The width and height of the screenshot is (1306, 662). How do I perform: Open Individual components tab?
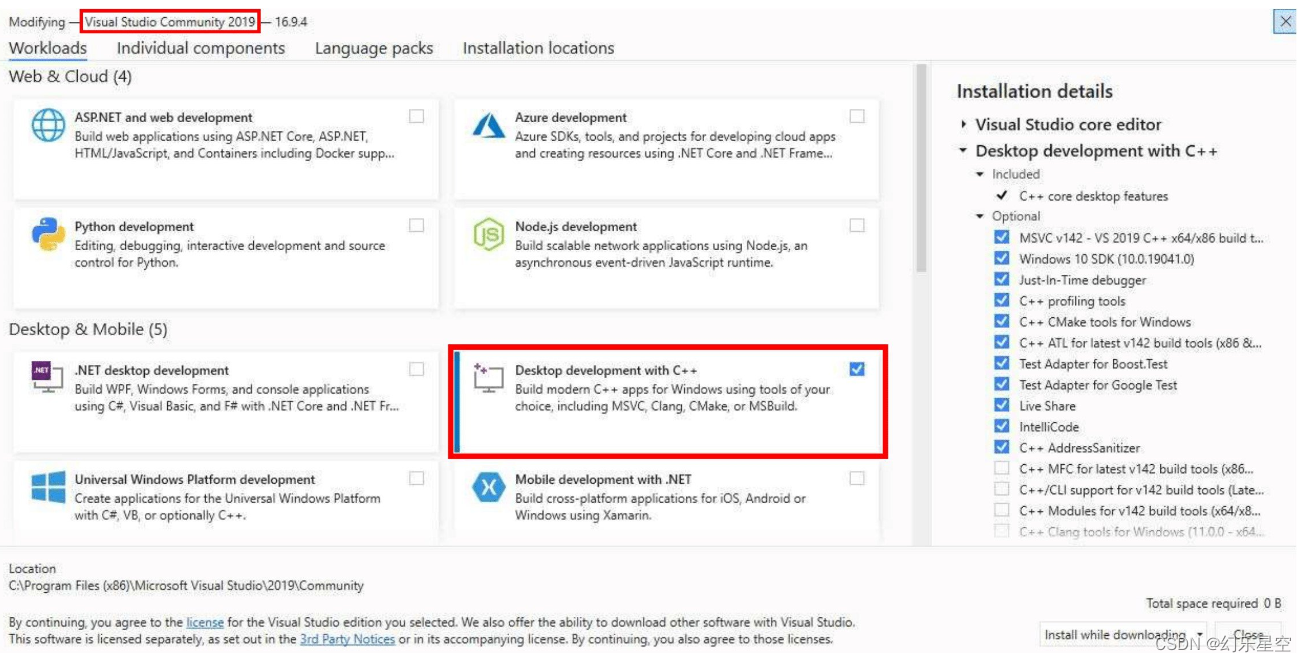tap(201, 48)
